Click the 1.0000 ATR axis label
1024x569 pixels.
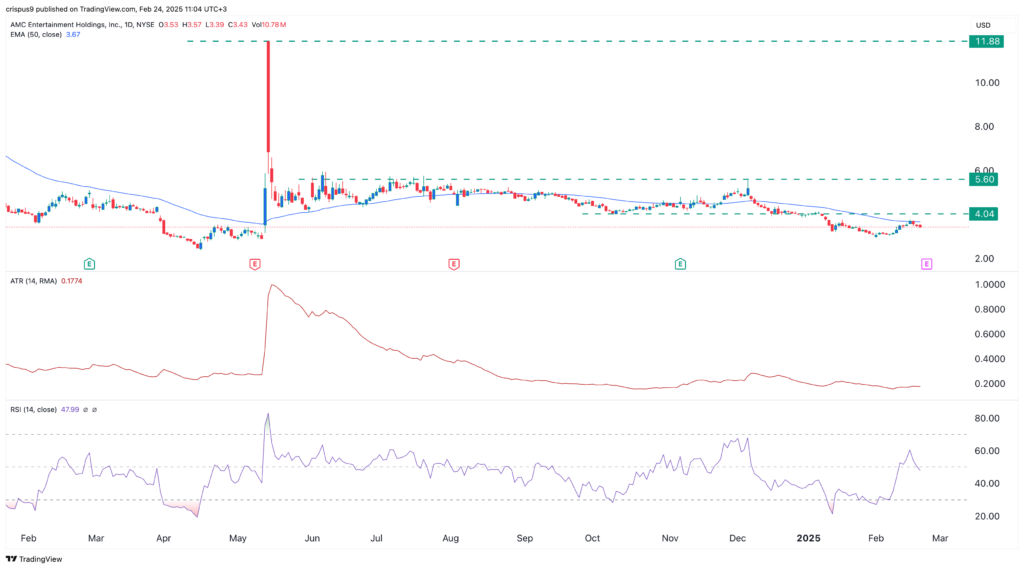click(989, 285)
